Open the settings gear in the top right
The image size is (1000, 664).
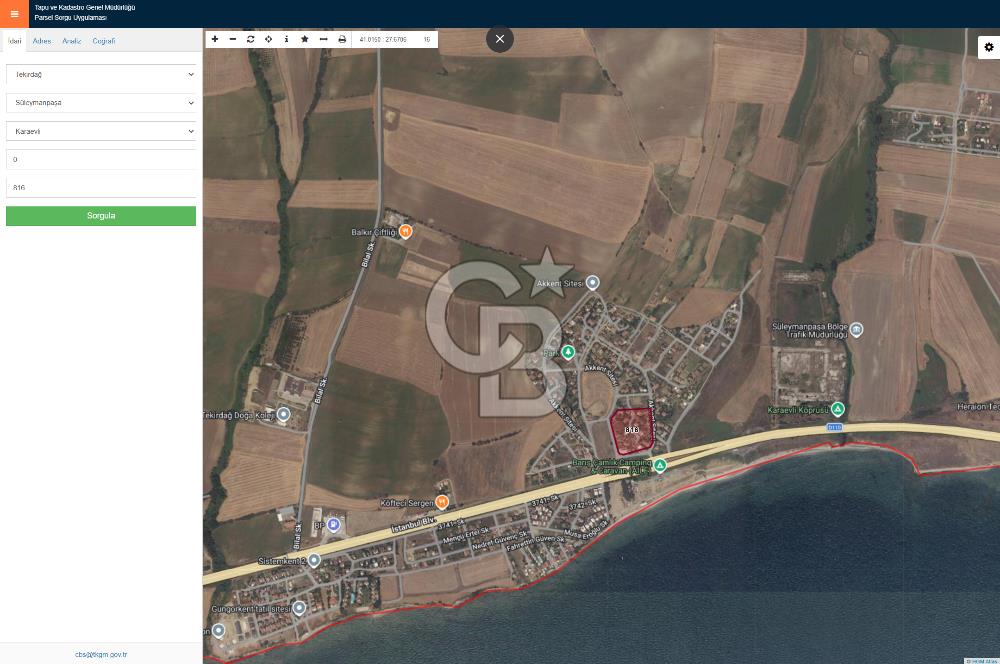click(x=989, y=47)
